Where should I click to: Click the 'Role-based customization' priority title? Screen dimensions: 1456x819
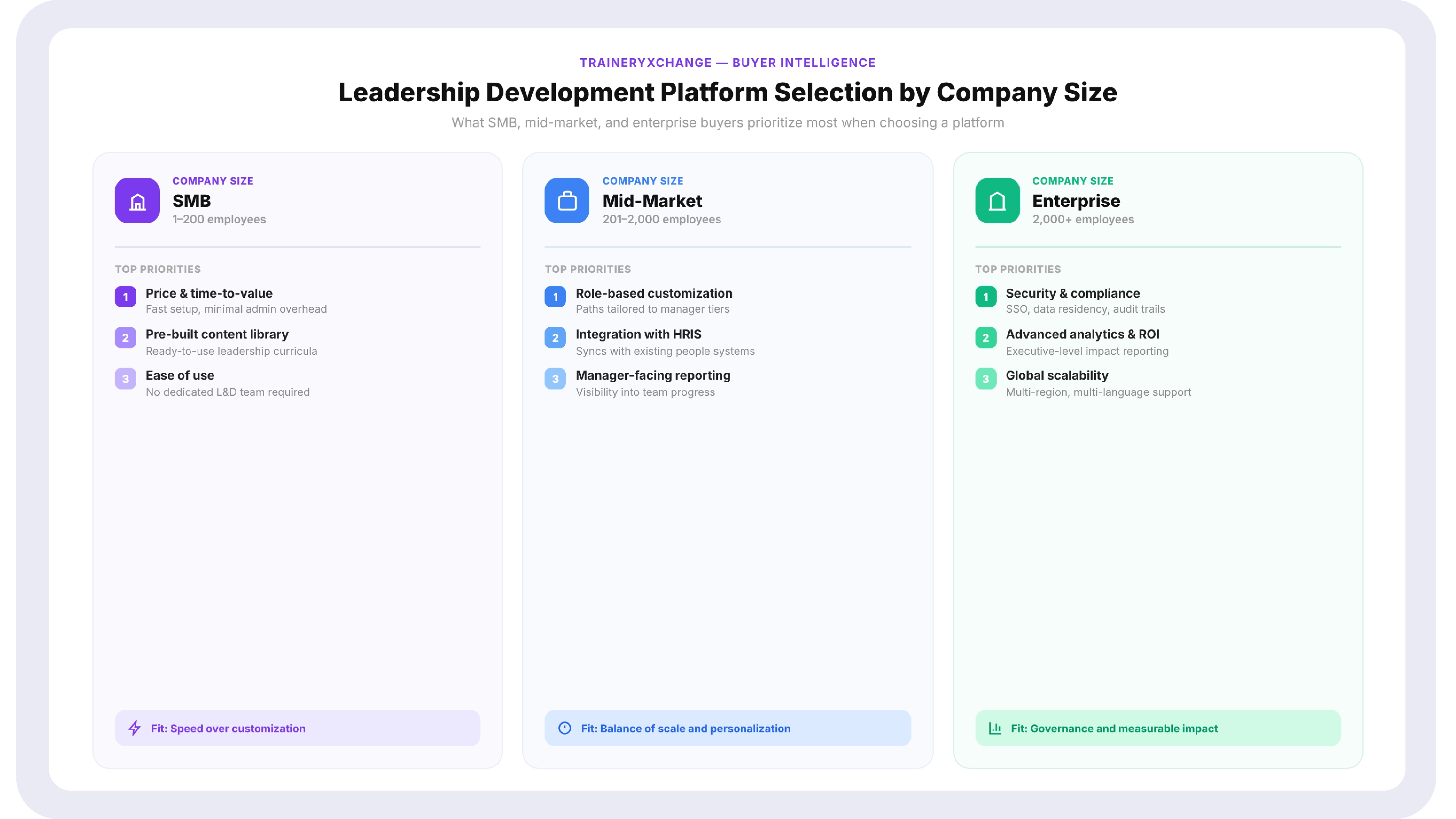click(x=654, y=293)
